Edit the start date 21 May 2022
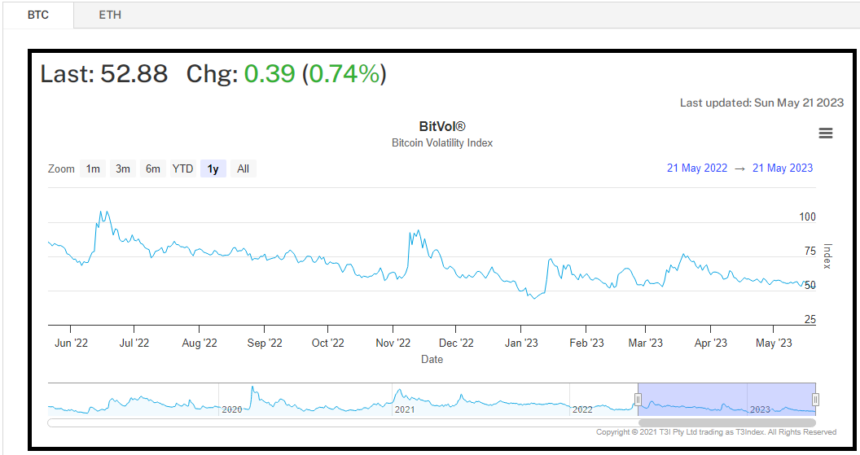The height and width of the screenshot is (455, 860). pyautogui.click(x=696, y=169)
